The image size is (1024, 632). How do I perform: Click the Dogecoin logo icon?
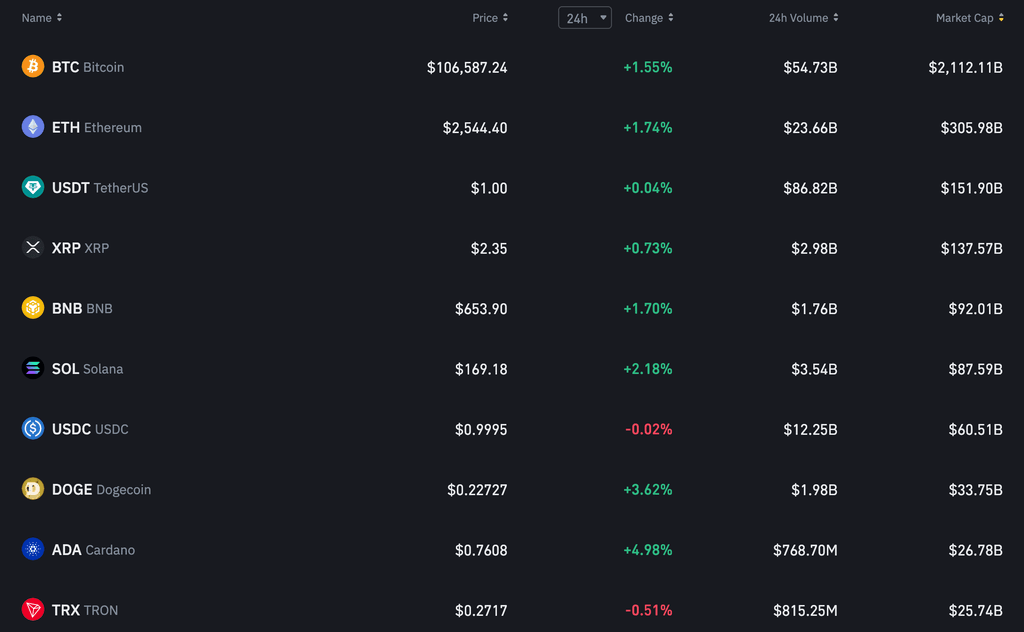[32, 489]
